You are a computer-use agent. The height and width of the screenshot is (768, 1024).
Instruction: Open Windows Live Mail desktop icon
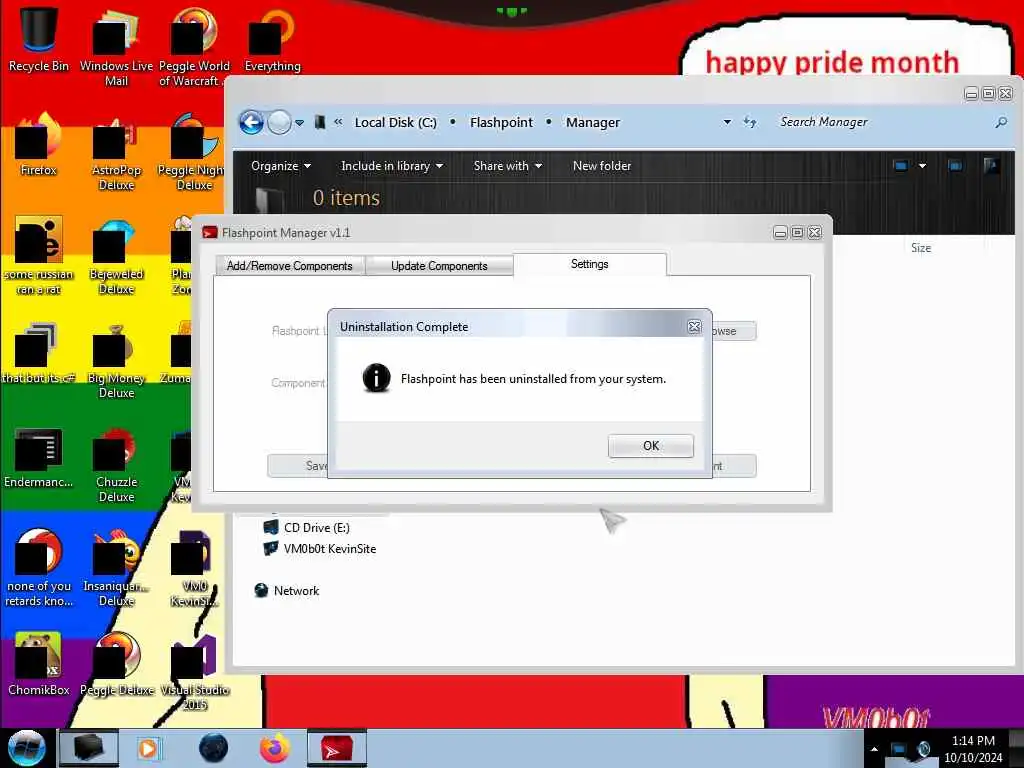click(116, 47)
